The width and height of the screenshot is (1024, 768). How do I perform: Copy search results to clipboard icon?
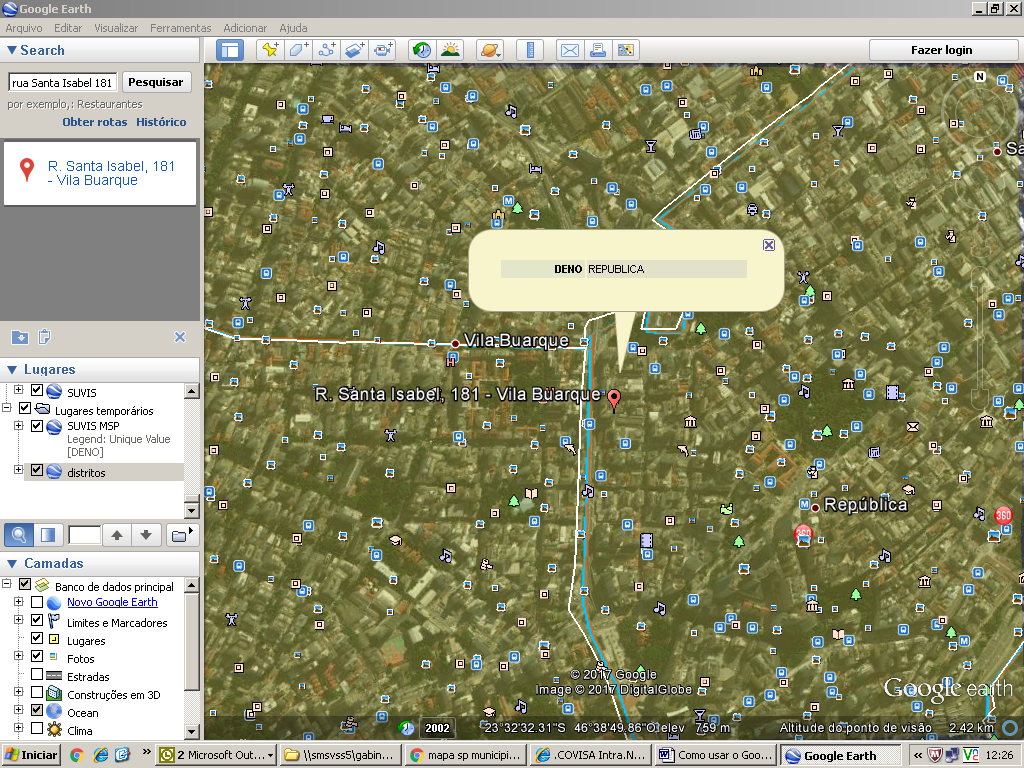click(x=44, y=337)
